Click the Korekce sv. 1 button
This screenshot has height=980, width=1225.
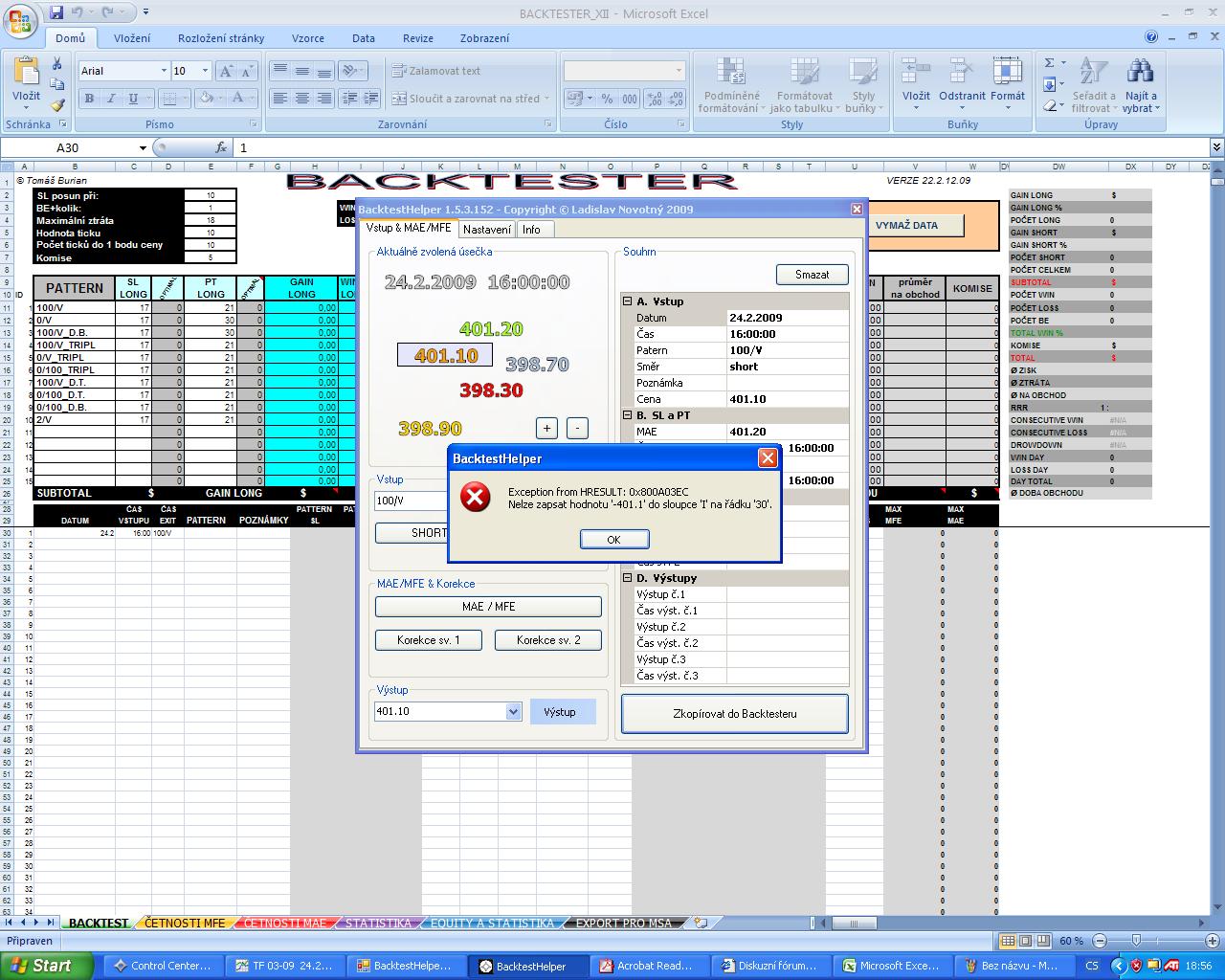(x=429, y=640)
